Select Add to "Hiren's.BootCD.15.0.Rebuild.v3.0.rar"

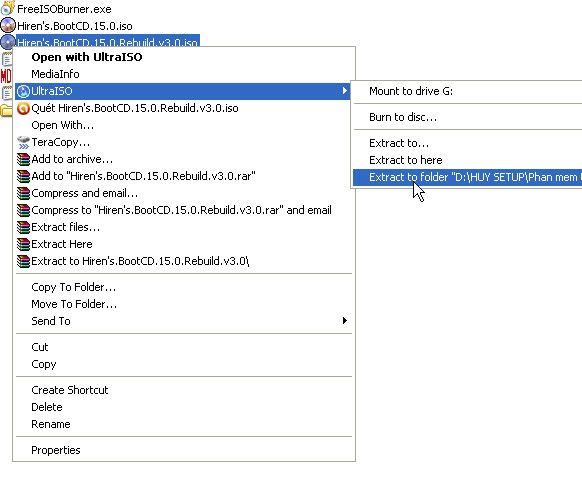pos(183,176)
